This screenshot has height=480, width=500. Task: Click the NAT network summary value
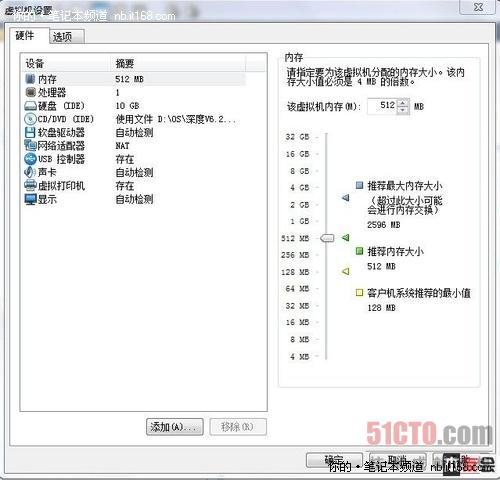click(x=122, y=146)
